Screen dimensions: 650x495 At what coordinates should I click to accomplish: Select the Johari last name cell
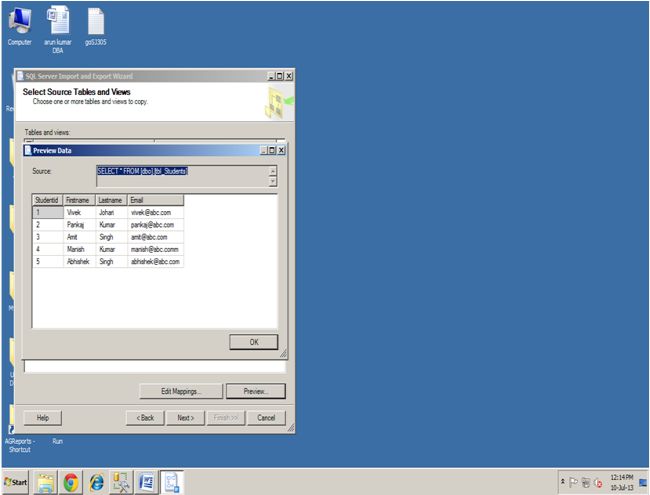click(111, 212)
